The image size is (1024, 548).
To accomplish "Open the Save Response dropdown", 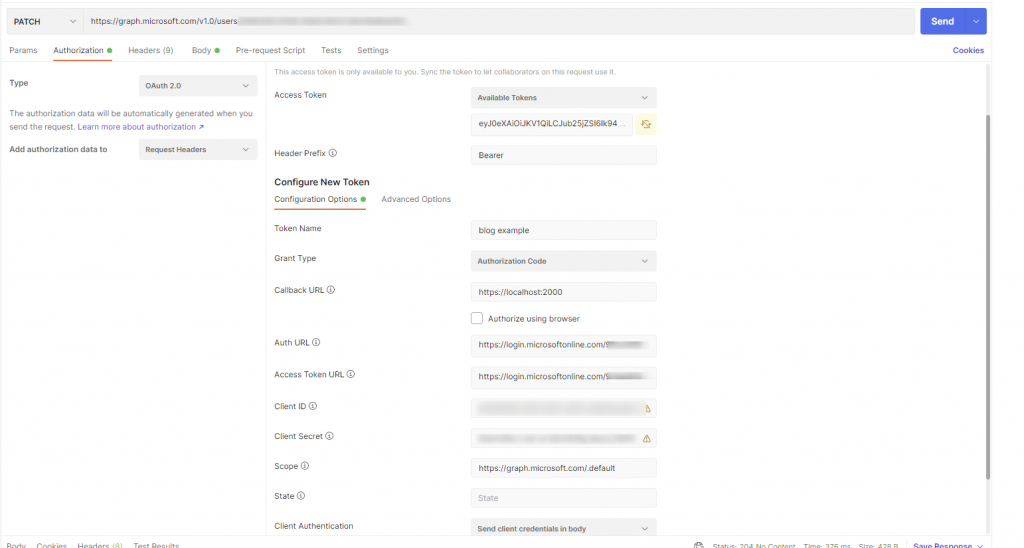I will [x=948, y=545].
